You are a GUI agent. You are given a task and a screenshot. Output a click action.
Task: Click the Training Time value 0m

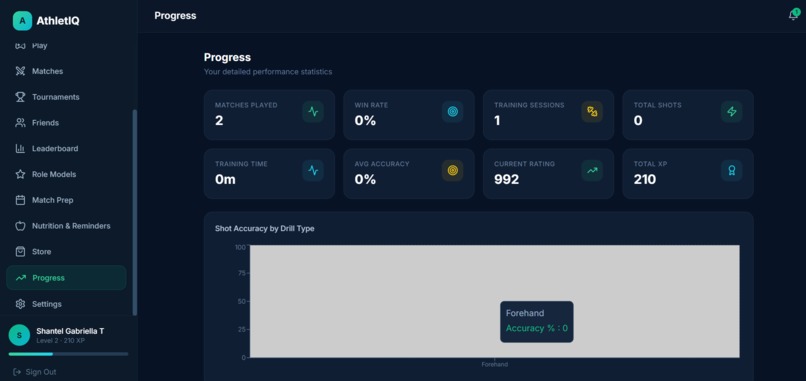pos(225,179)
